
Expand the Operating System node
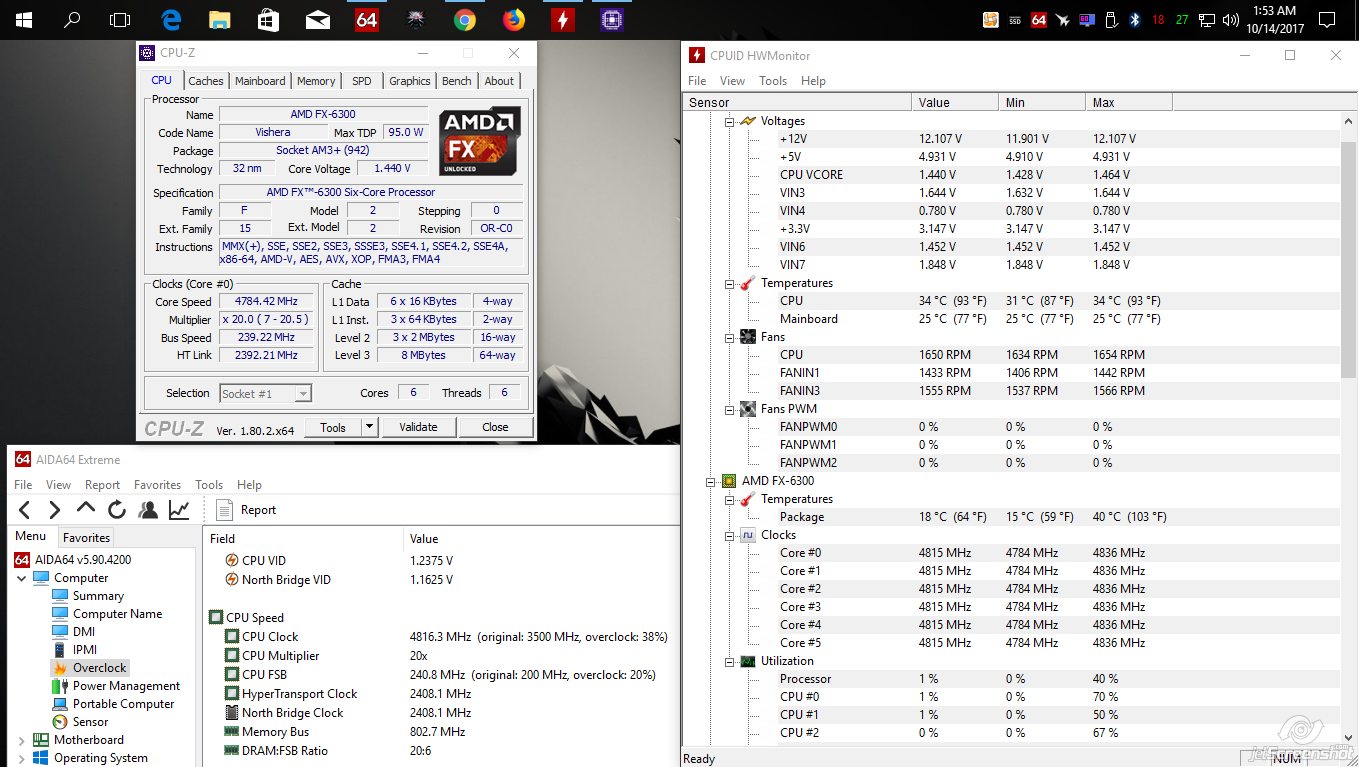point(22,758)
